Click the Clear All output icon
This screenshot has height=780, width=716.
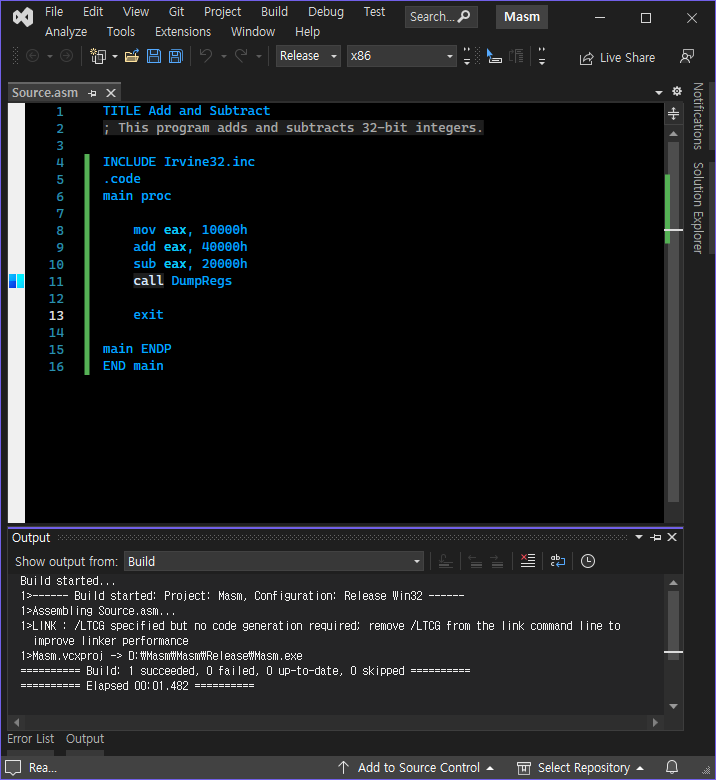pos(527,561)
